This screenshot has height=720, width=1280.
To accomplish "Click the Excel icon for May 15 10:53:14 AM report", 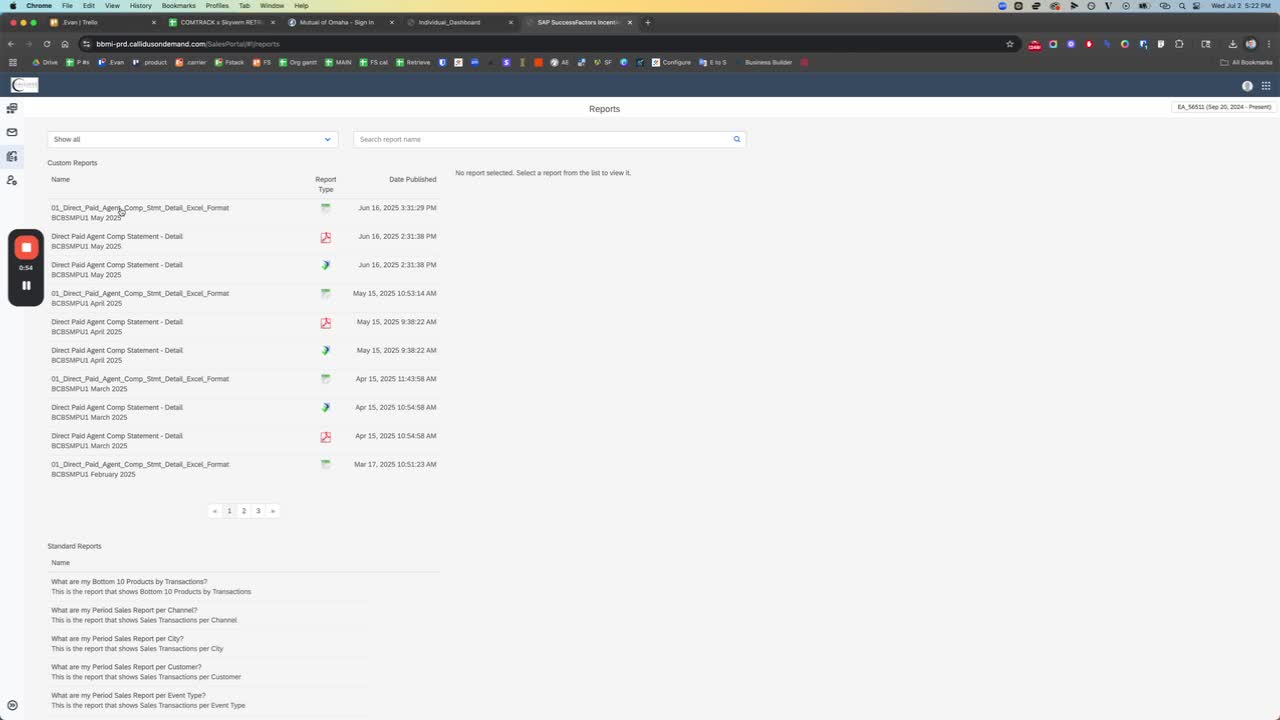I will coord(325,294).
